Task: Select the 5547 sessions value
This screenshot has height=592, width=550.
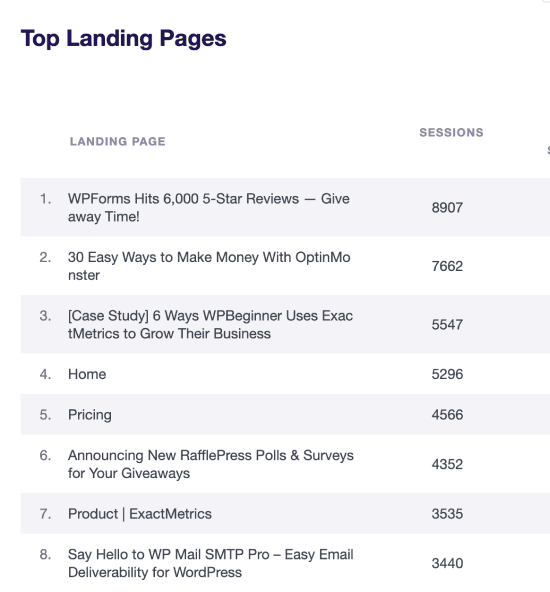Action: click(x=447, y=325)
